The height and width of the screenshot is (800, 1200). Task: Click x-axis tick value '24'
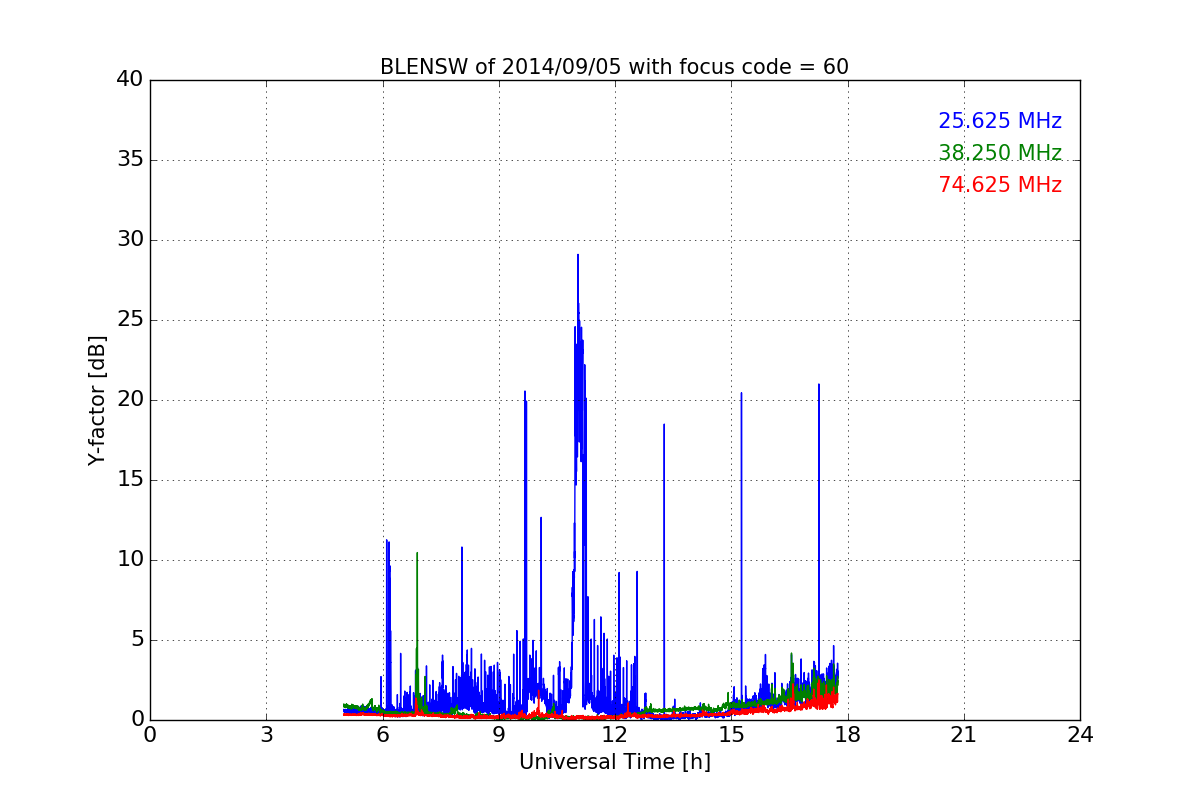point(1080,735)
